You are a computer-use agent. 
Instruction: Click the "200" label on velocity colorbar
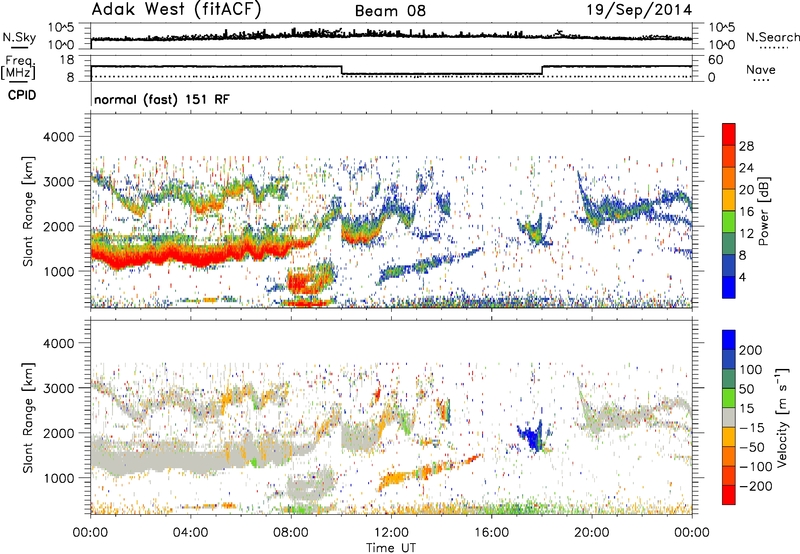click(751, 350)
